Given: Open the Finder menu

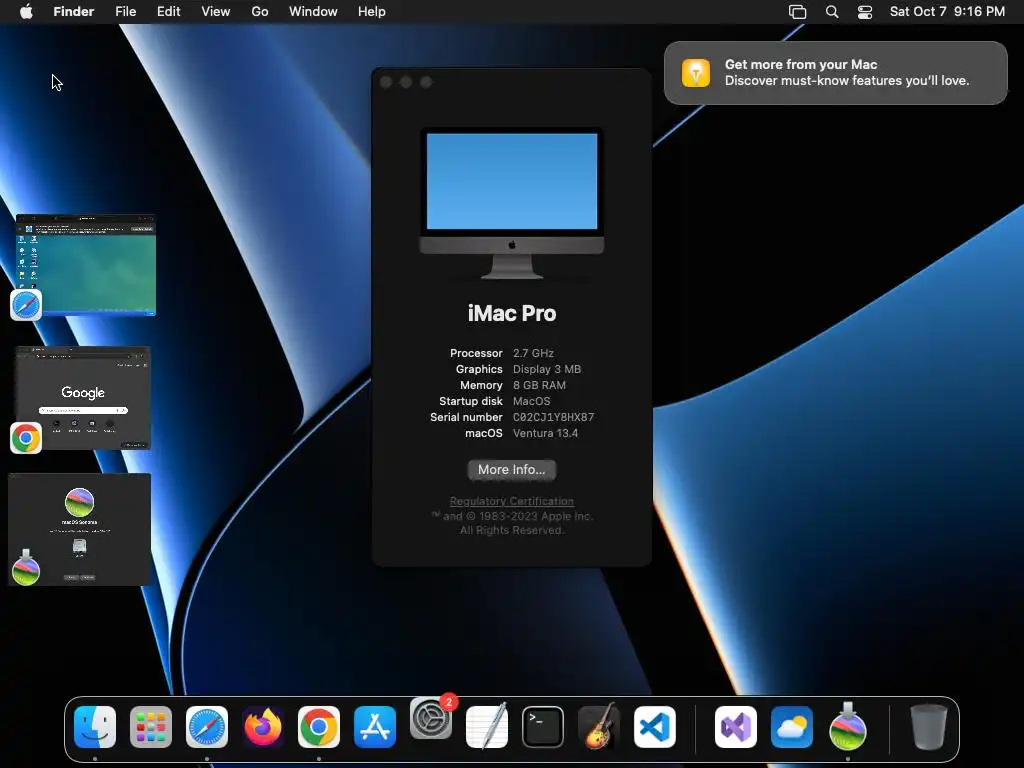Looking at the screenshot, I should tap(74, 12).
